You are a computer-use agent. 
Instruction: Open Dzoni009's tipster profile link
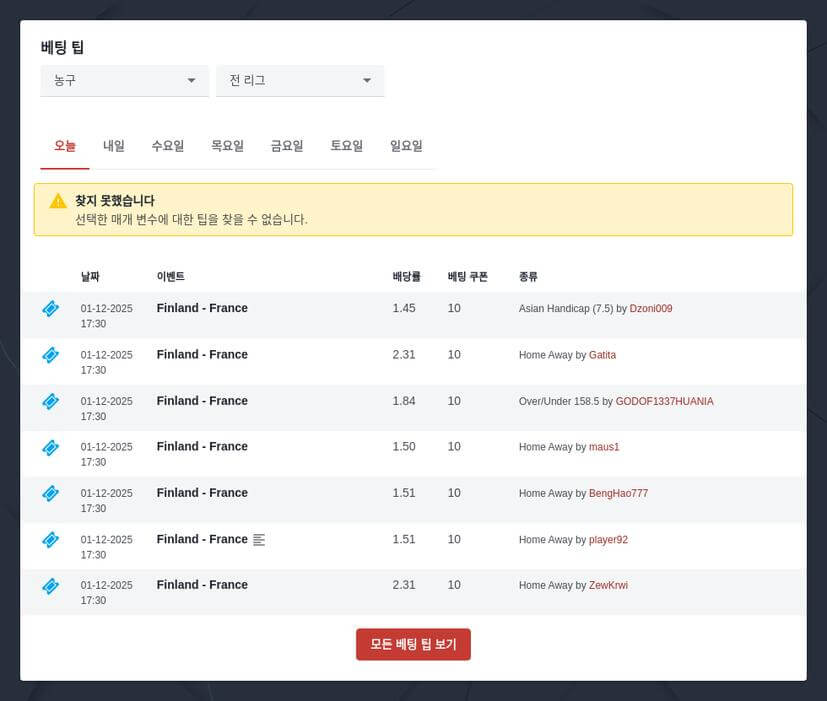pos(650,309)
